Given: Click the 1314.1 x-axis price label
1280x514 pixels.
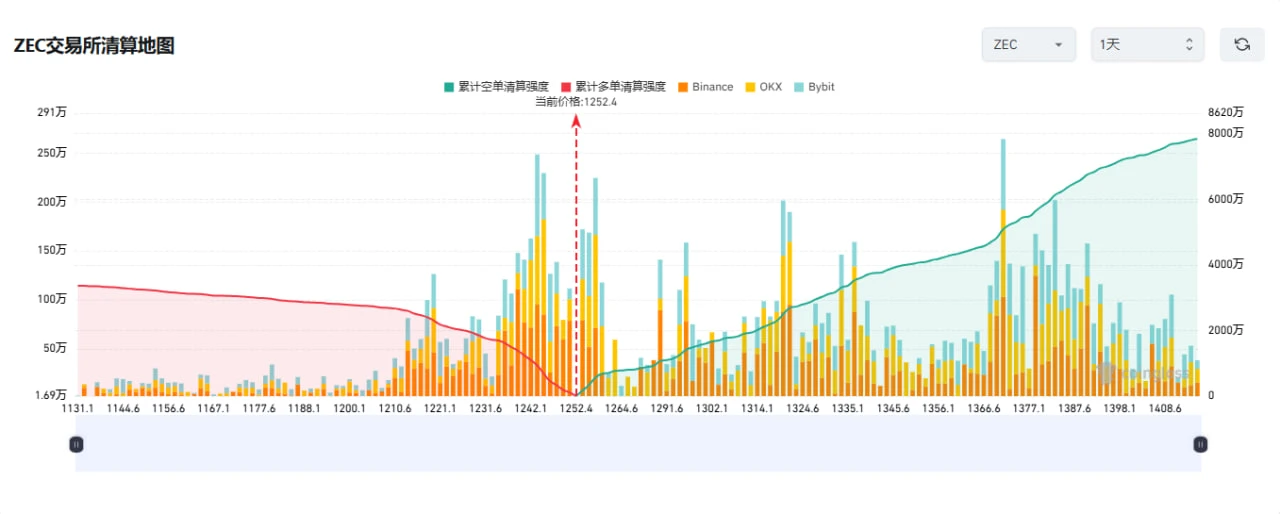Looking at the screenshot, I should [757, 408].
